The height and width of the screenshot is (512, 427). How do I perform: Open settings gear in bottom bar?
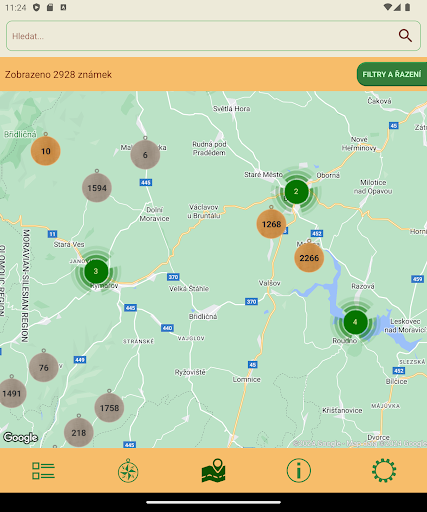[x=384, y=470]
